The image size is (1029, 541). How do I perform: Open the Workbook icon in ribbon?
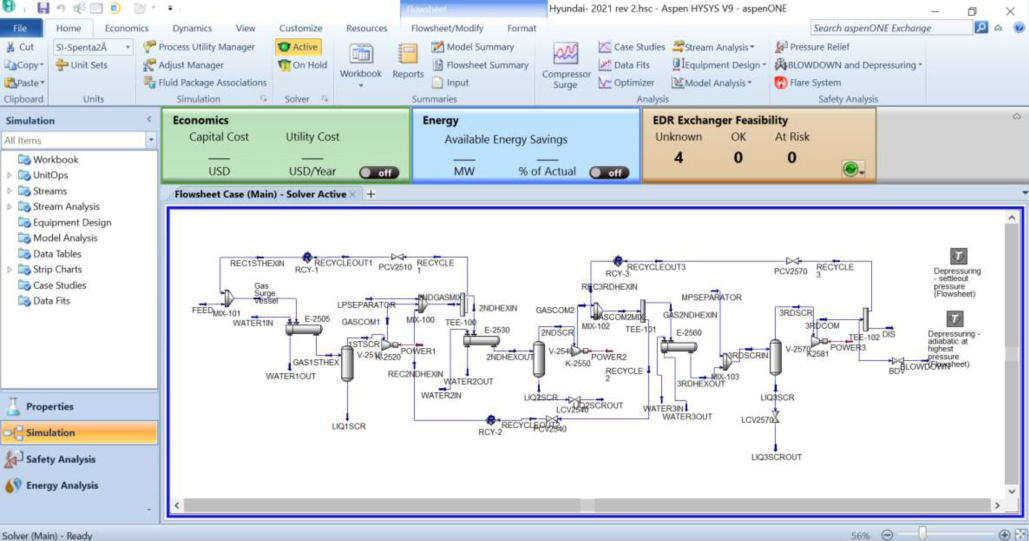360,64
